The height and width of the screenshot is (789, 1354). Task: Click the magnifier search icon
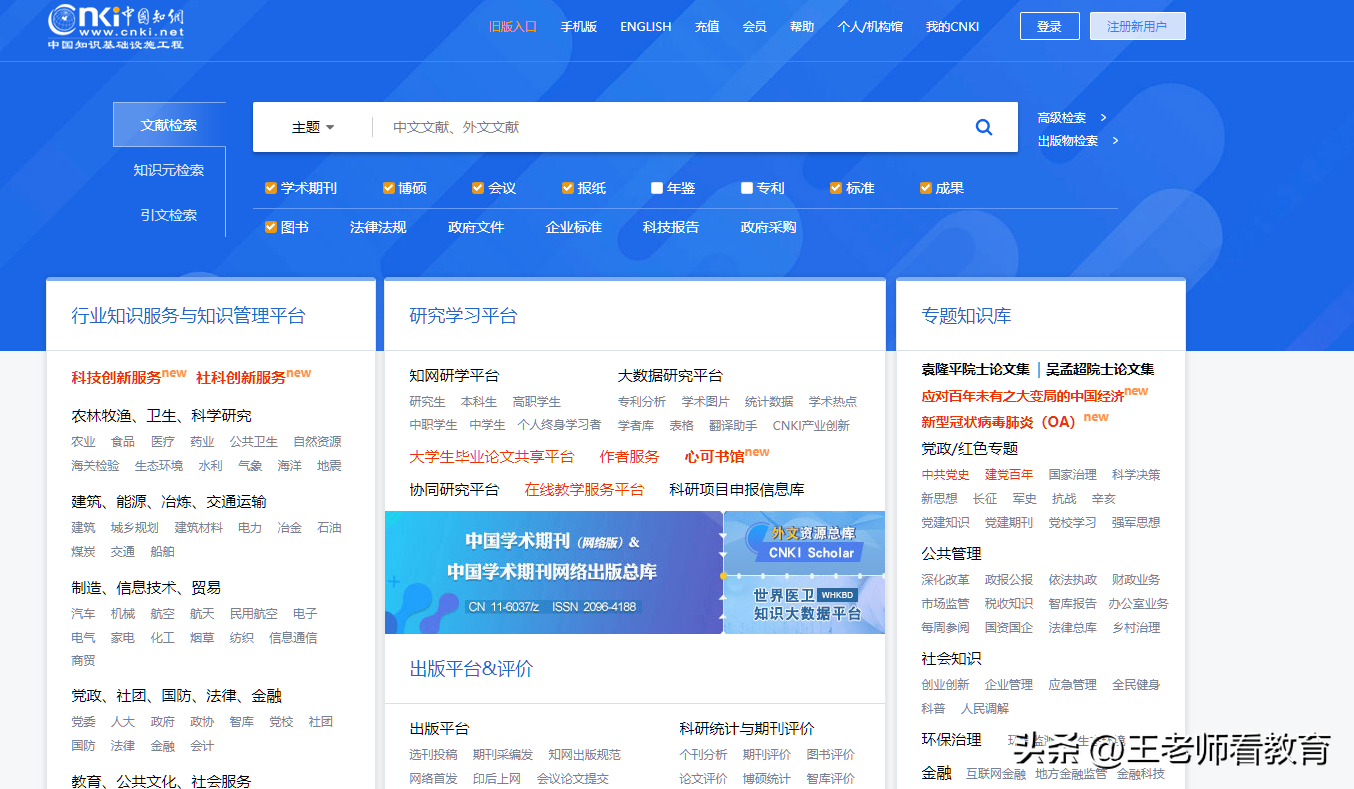point(984,127)
